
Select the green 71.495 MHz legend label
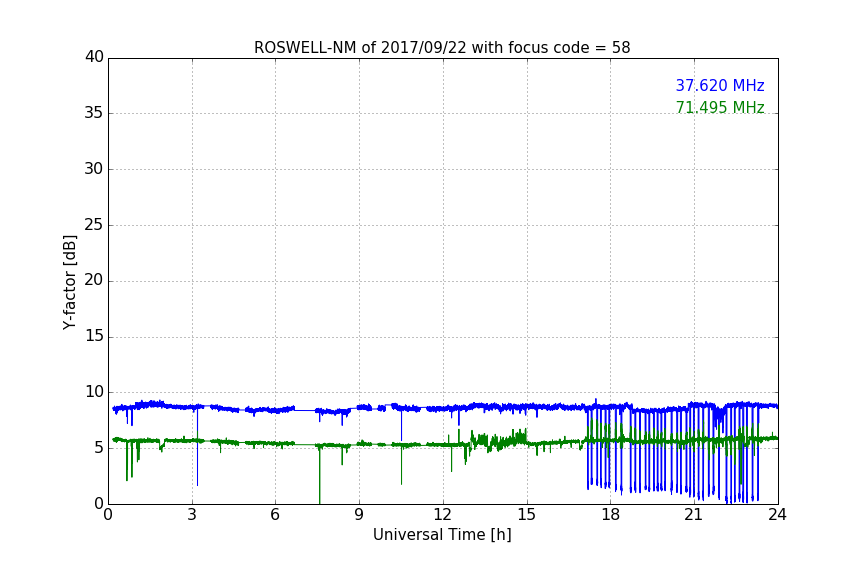click(x=720, y=107)
